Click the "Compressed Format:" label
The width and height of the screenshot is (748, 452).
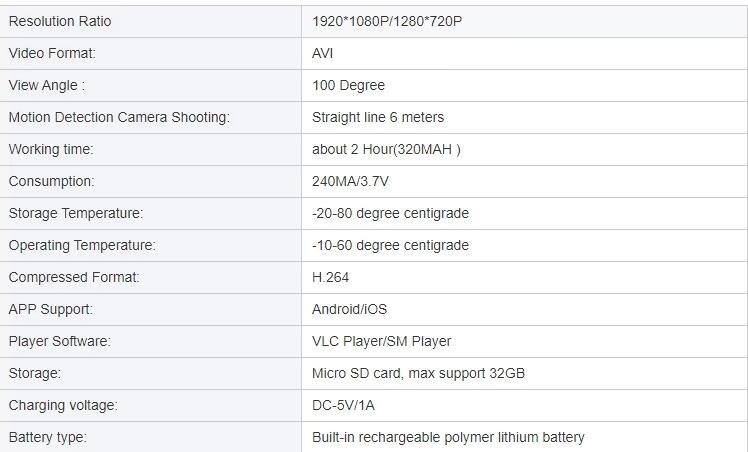point(74,277)
